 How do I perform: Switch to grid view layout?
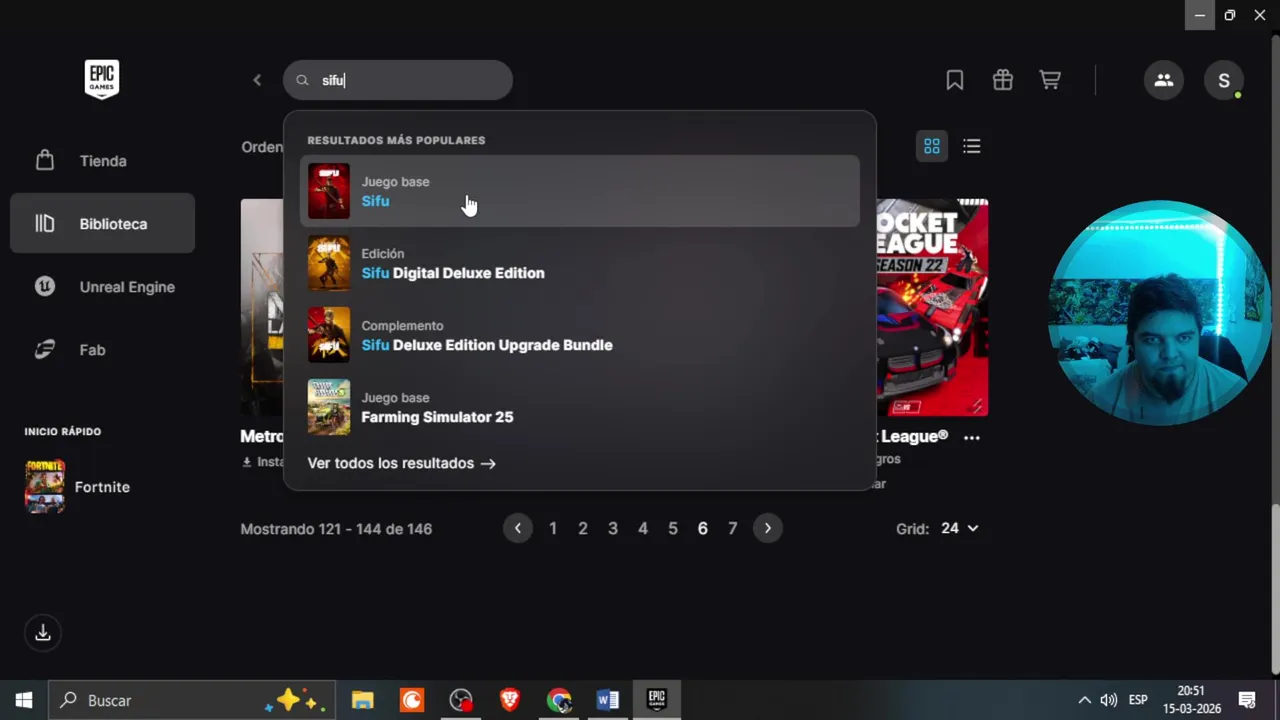click(x=932, y=146)
